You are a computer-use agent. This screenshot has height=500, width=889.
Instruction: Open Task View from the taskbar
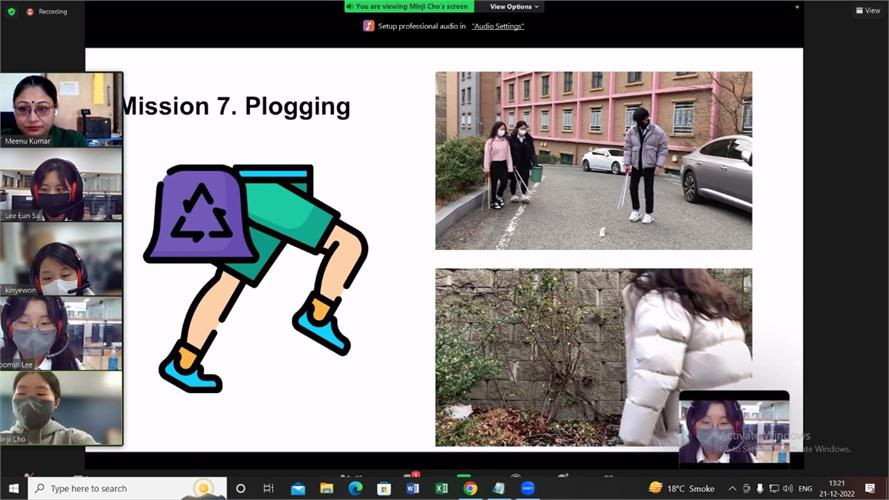(268, 489)
